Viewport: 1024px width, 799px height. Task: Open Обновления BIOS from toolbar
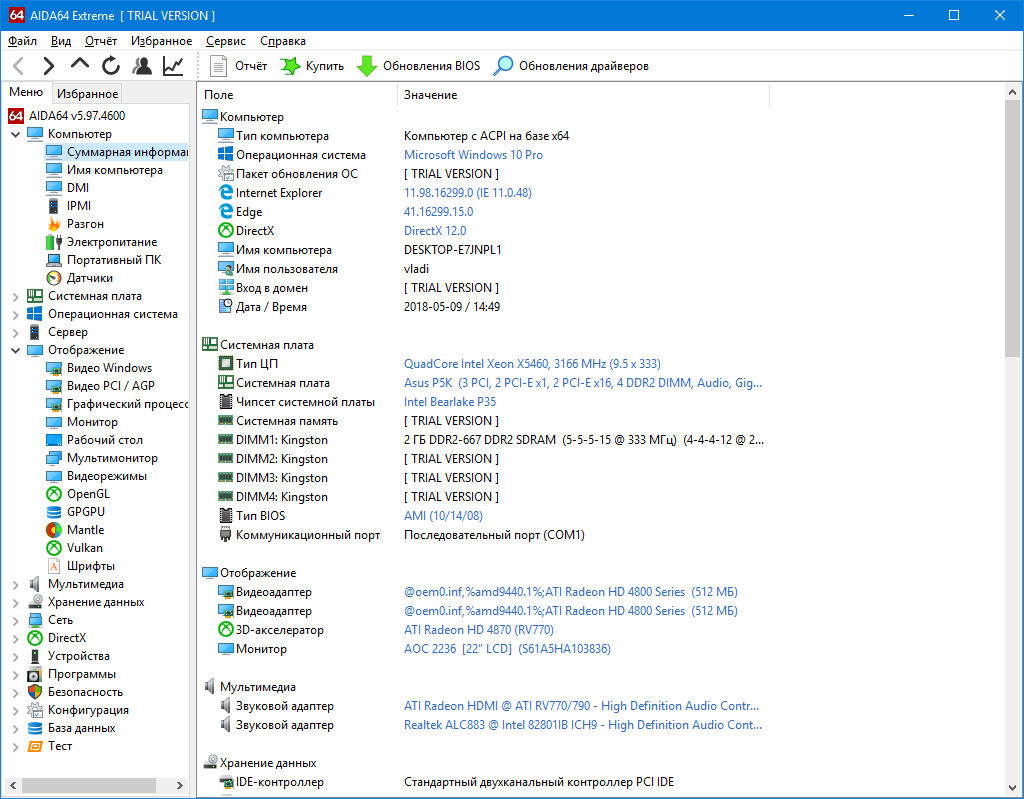419,66
